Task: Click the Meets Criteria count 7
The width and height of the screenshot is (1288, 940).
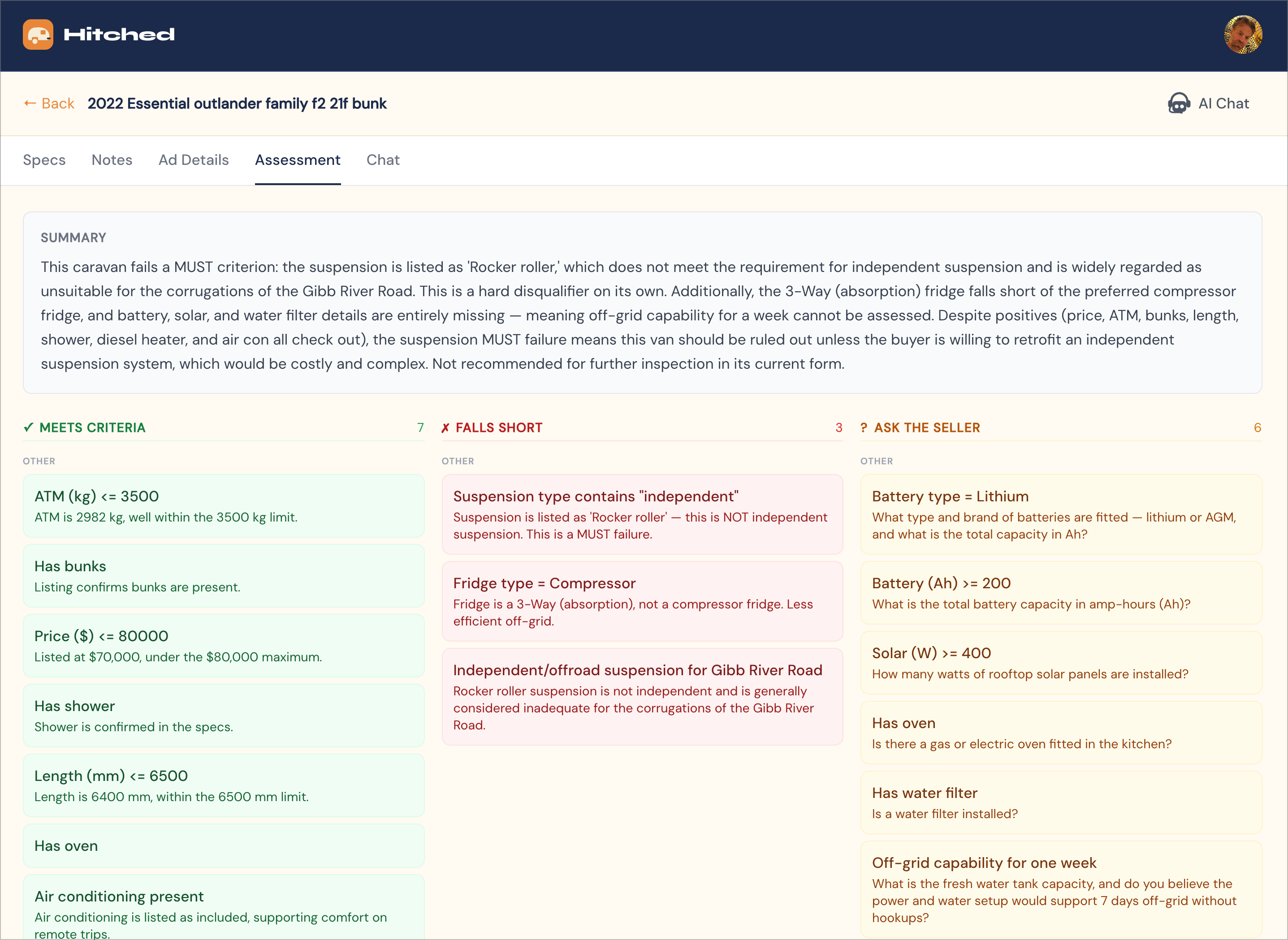Action: (421, 427)
